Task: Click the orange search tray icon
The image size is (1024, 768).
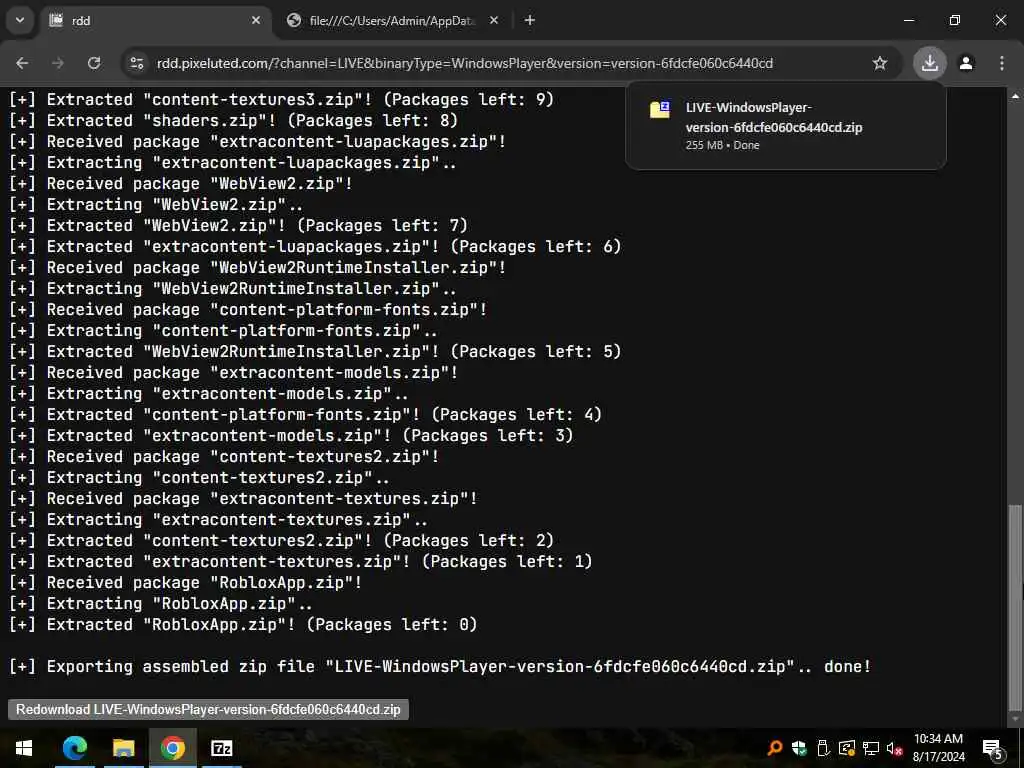Action: click(775, 748)
